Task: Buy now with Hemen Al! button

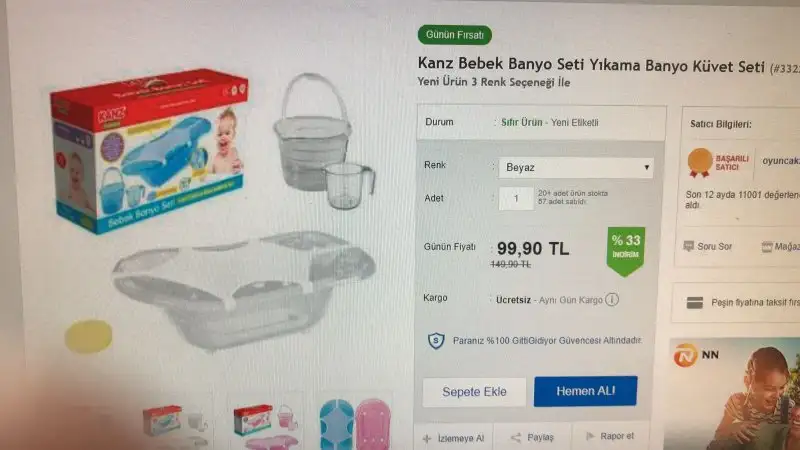Action: (585, 391)
